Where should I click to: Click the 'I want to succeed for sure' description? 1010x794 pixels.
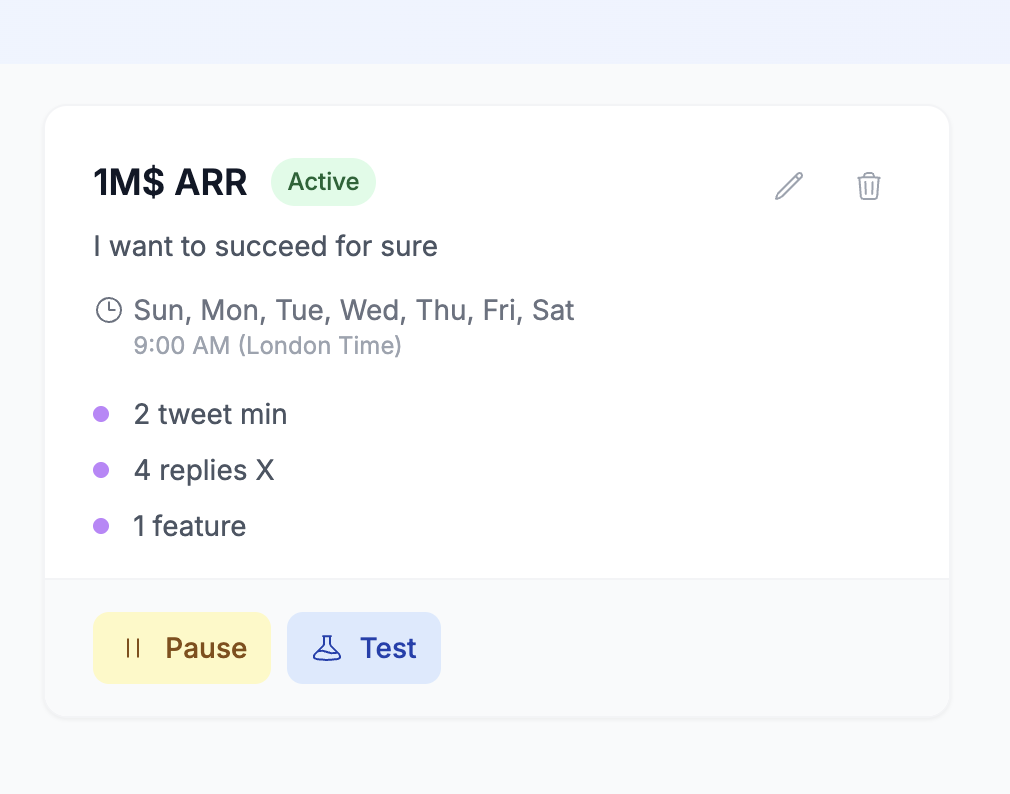265,246
